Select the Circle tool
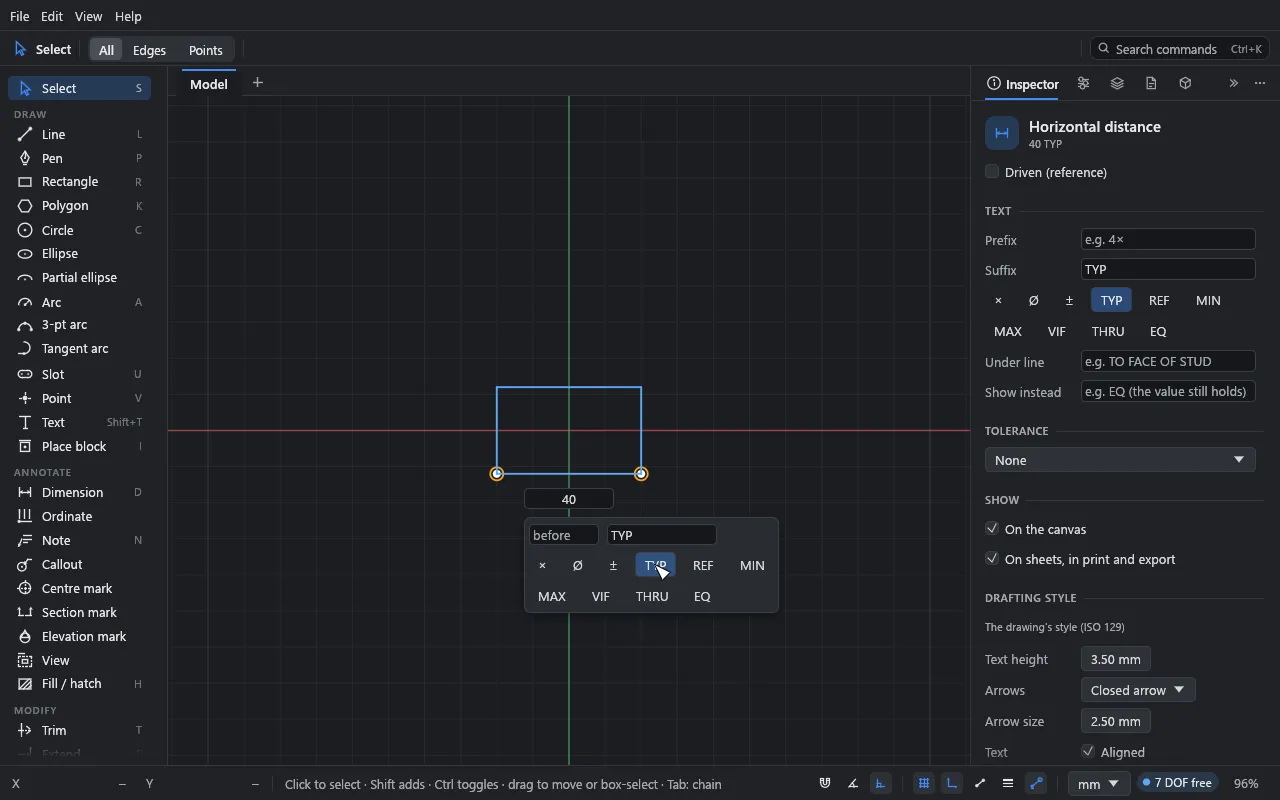Viewport: 1280px width, 800px height. (x=80, y=230)
